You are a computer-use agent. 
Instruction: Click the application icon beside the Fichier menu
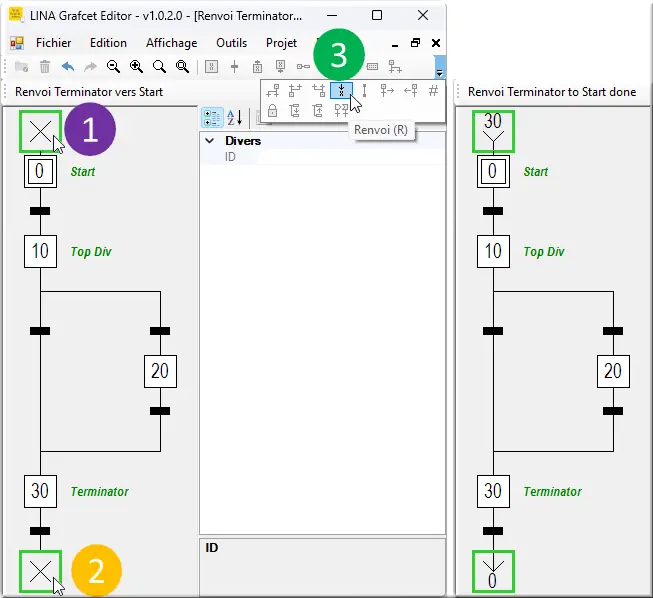(17, 43)
